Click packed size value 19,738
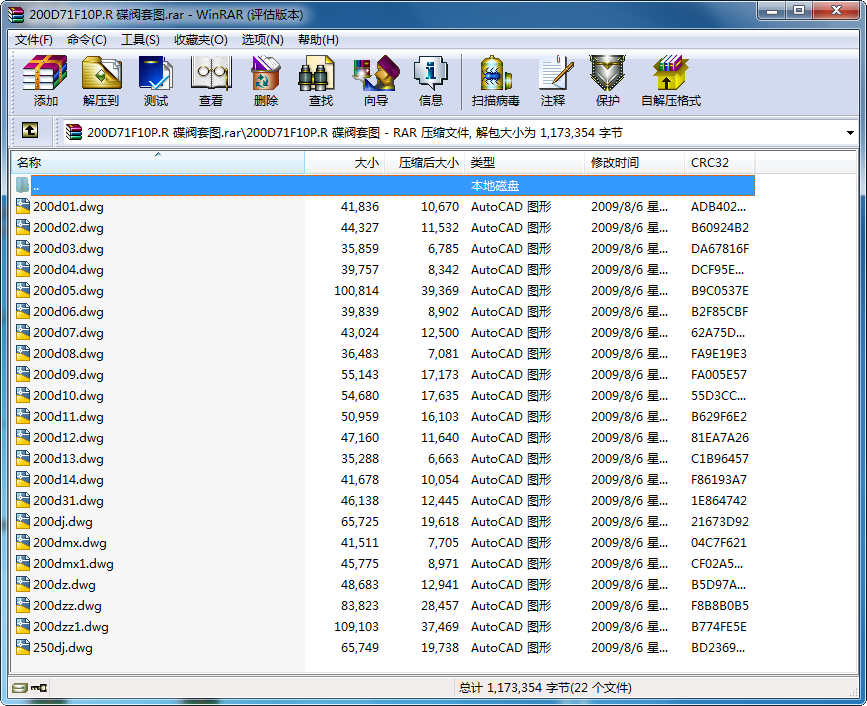The width and height of the screenshot is (867, 706). pos(440,648)
